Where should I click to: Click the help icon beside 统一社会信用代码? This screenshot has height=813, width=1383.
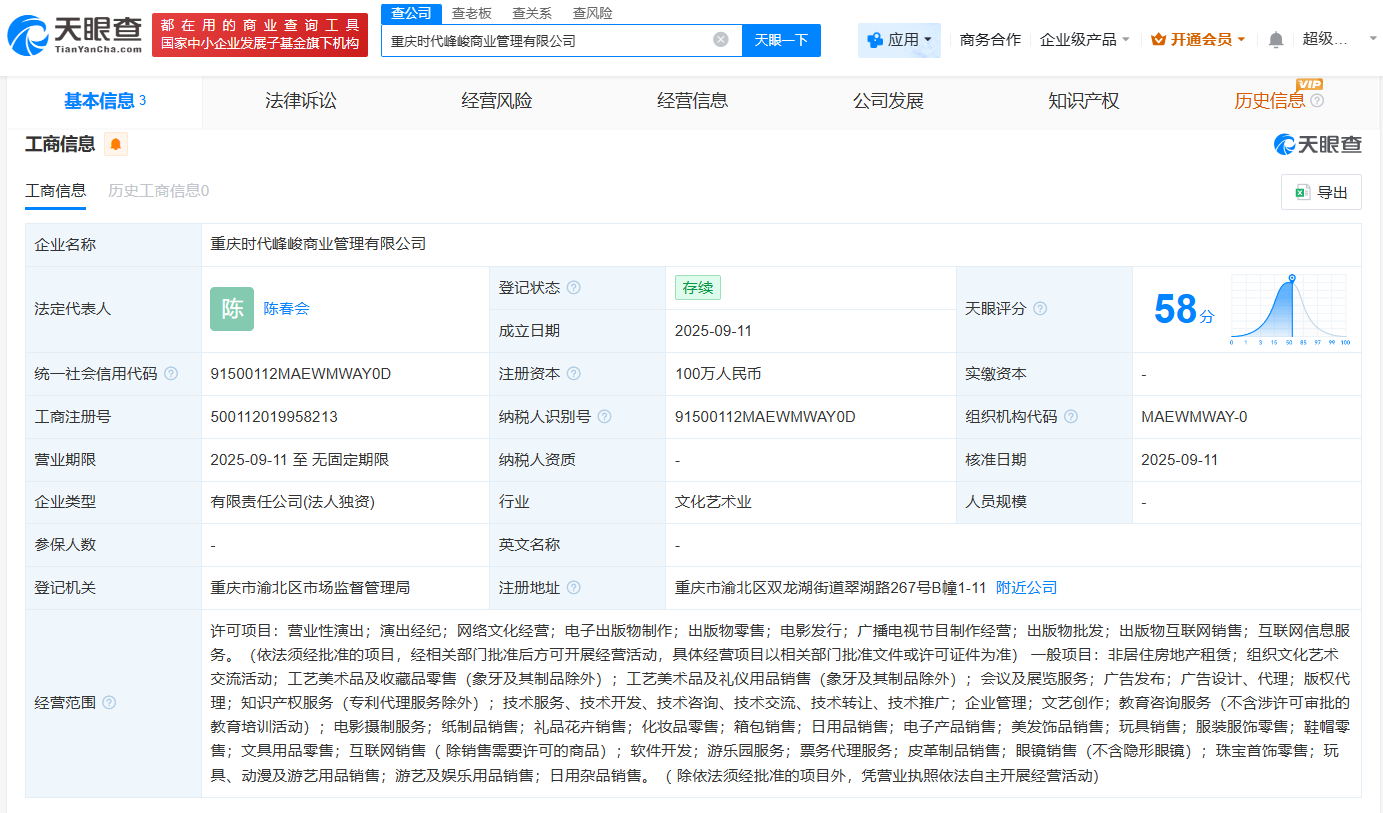[x=170, y=373]
